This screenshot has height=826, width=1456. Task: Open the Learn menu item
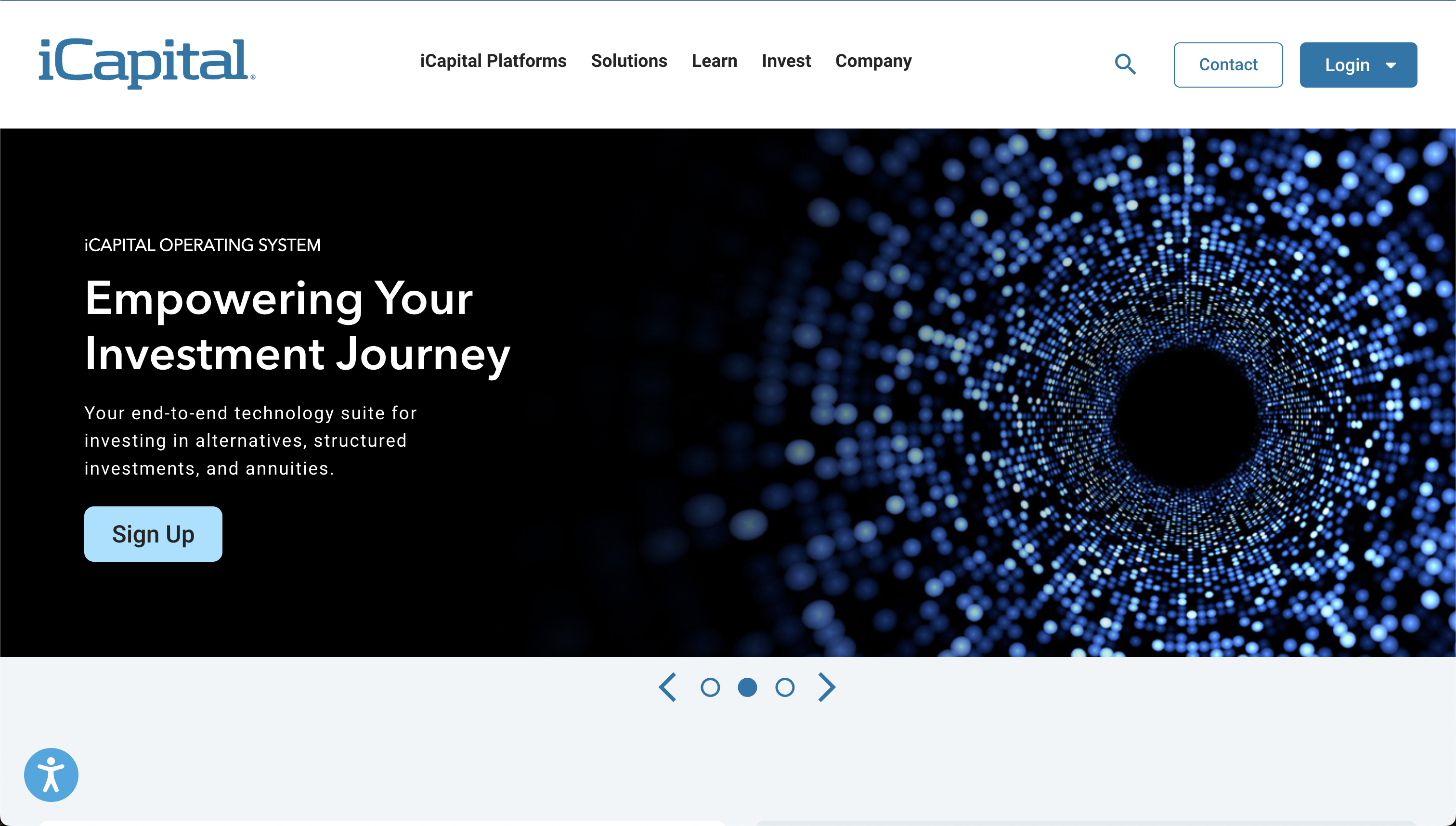(x=714, y=61)
